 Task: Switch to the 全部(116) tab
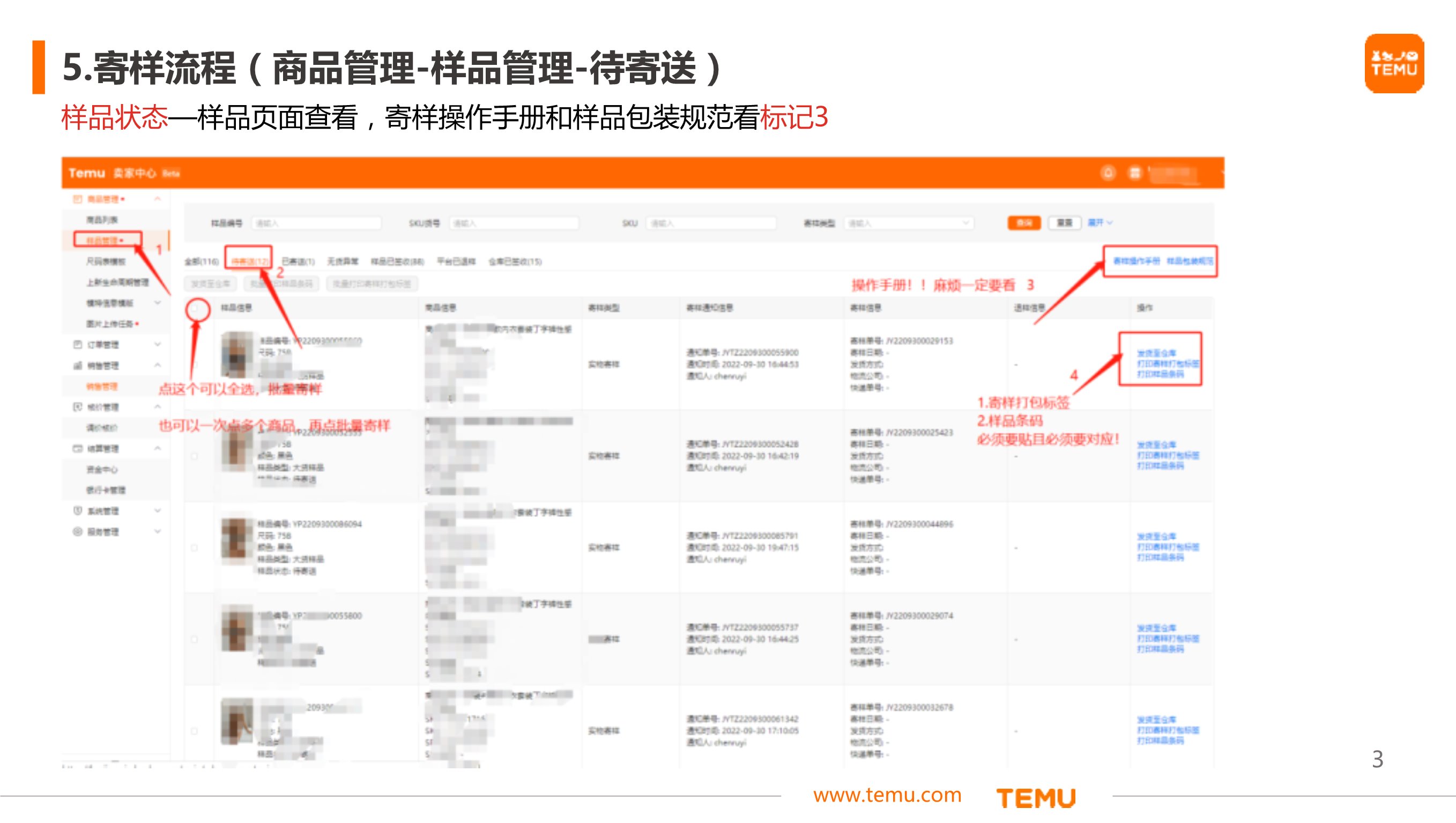point(202,262)
